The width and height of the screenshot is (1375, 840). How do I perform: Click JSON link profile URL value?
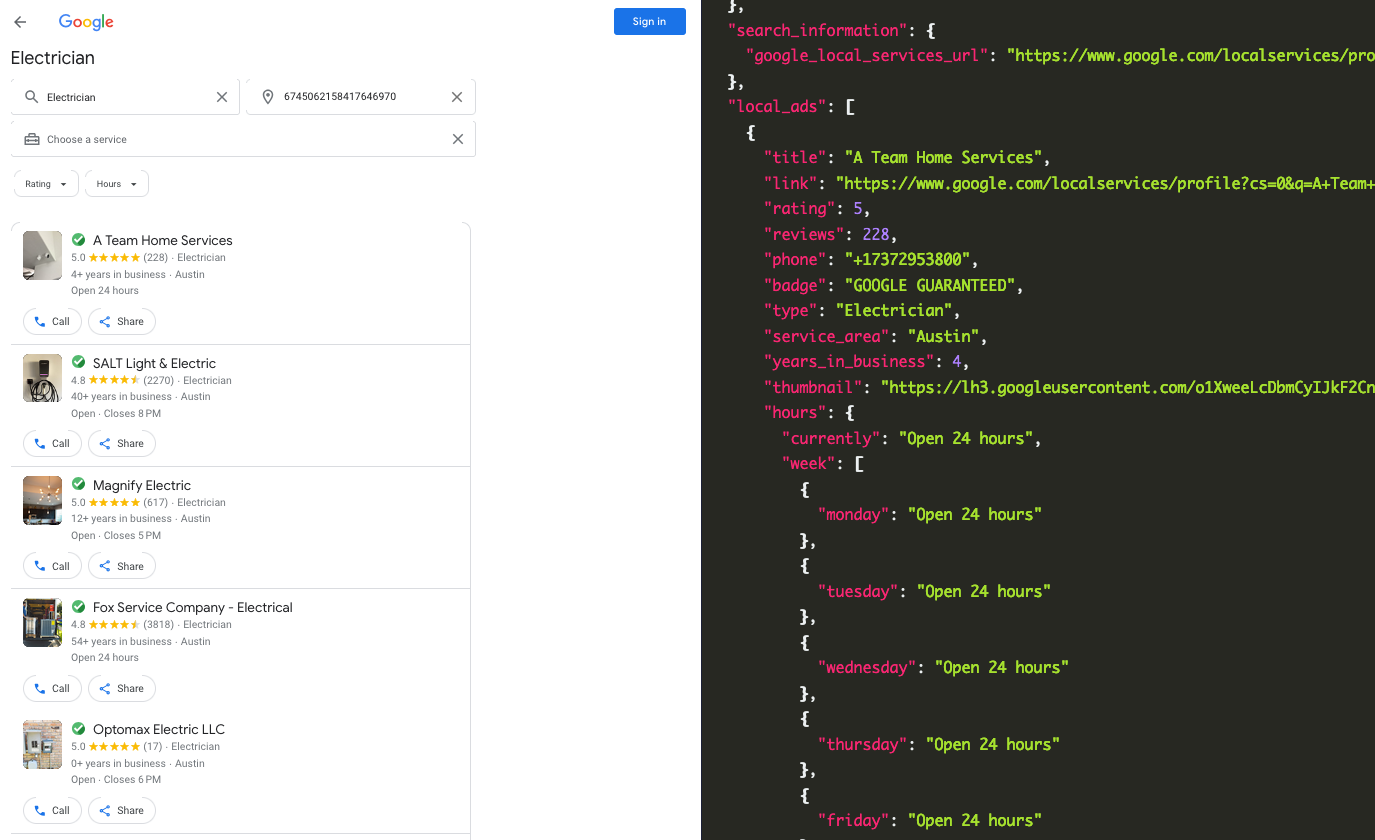coord(1105,183)
